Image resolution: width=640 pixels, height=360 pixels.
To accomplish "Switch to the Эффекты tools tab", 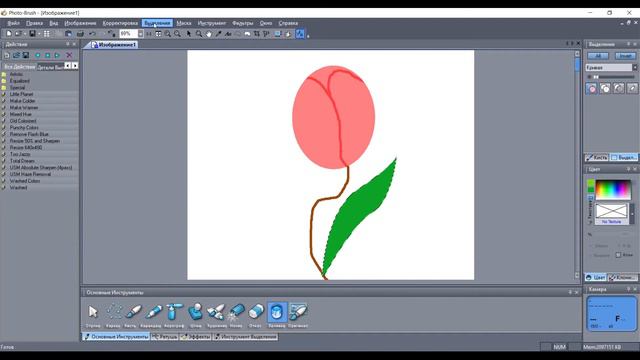I will point(196,337).
